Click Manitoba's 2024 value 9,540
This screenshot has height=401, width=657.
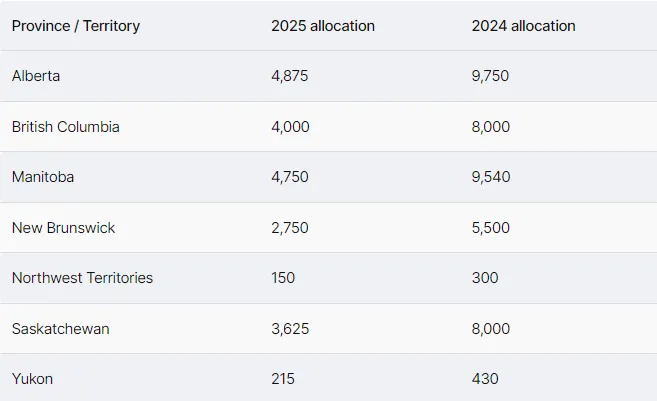tap(491, 177)
